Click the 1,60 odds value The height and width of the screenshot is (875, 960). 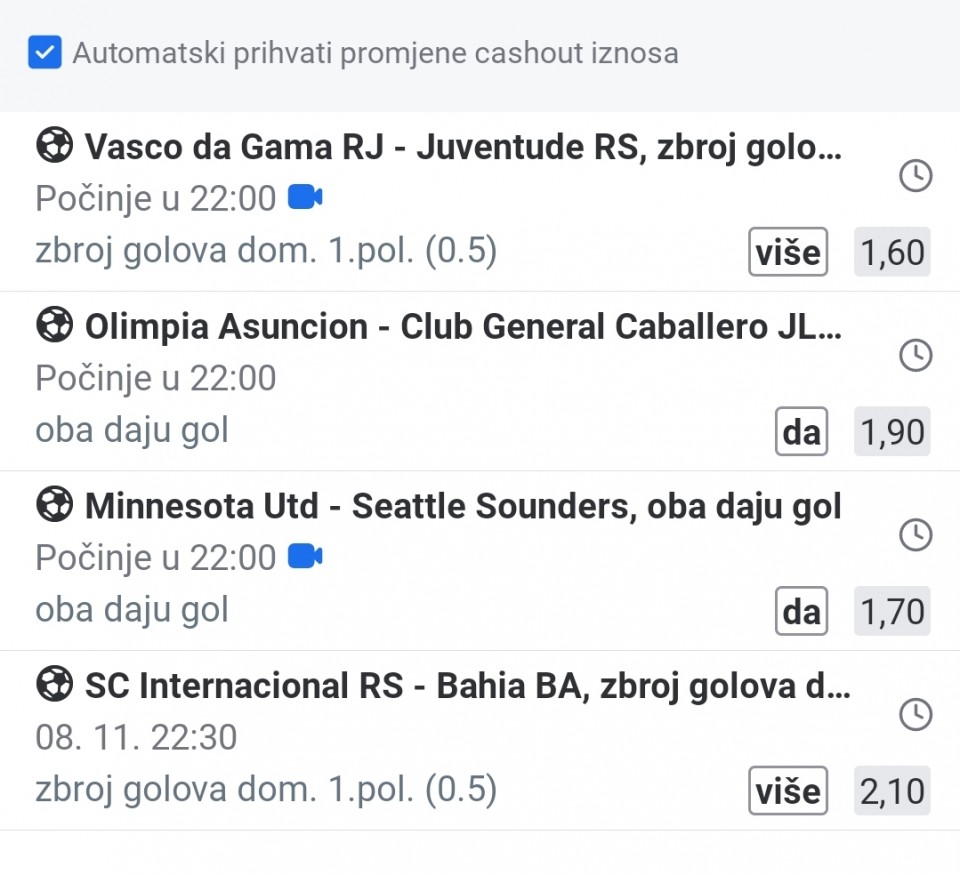click(892, 252)
